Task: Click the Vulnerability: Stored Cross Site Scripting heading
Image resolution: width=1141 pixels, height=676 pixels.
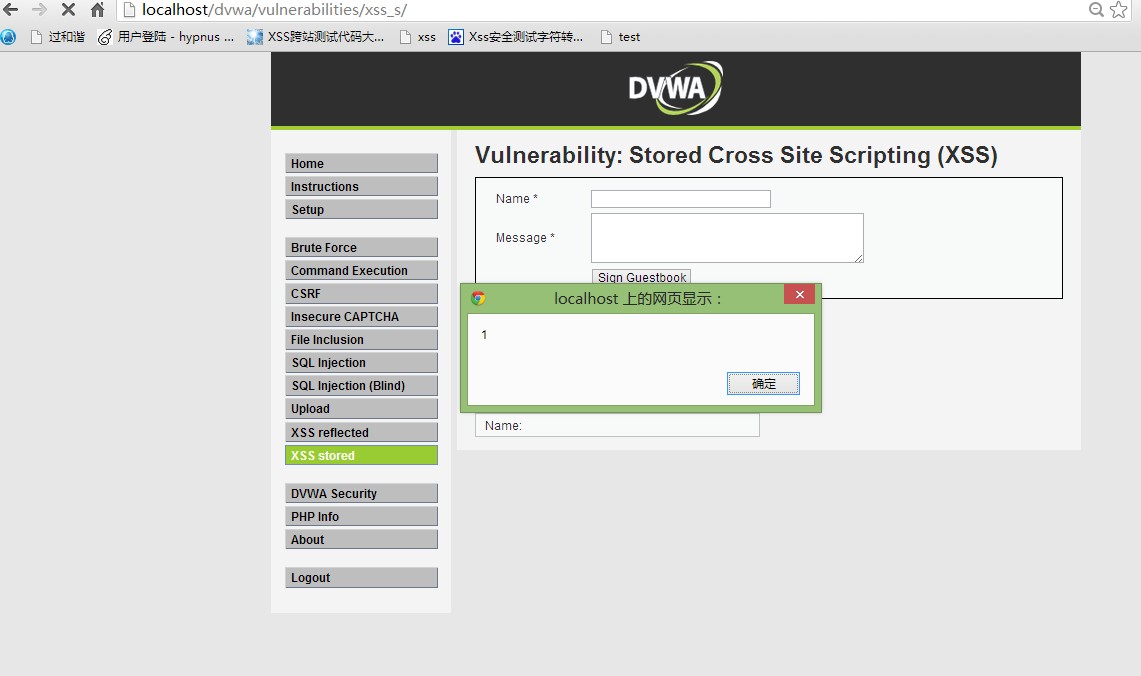Action: 736,155
